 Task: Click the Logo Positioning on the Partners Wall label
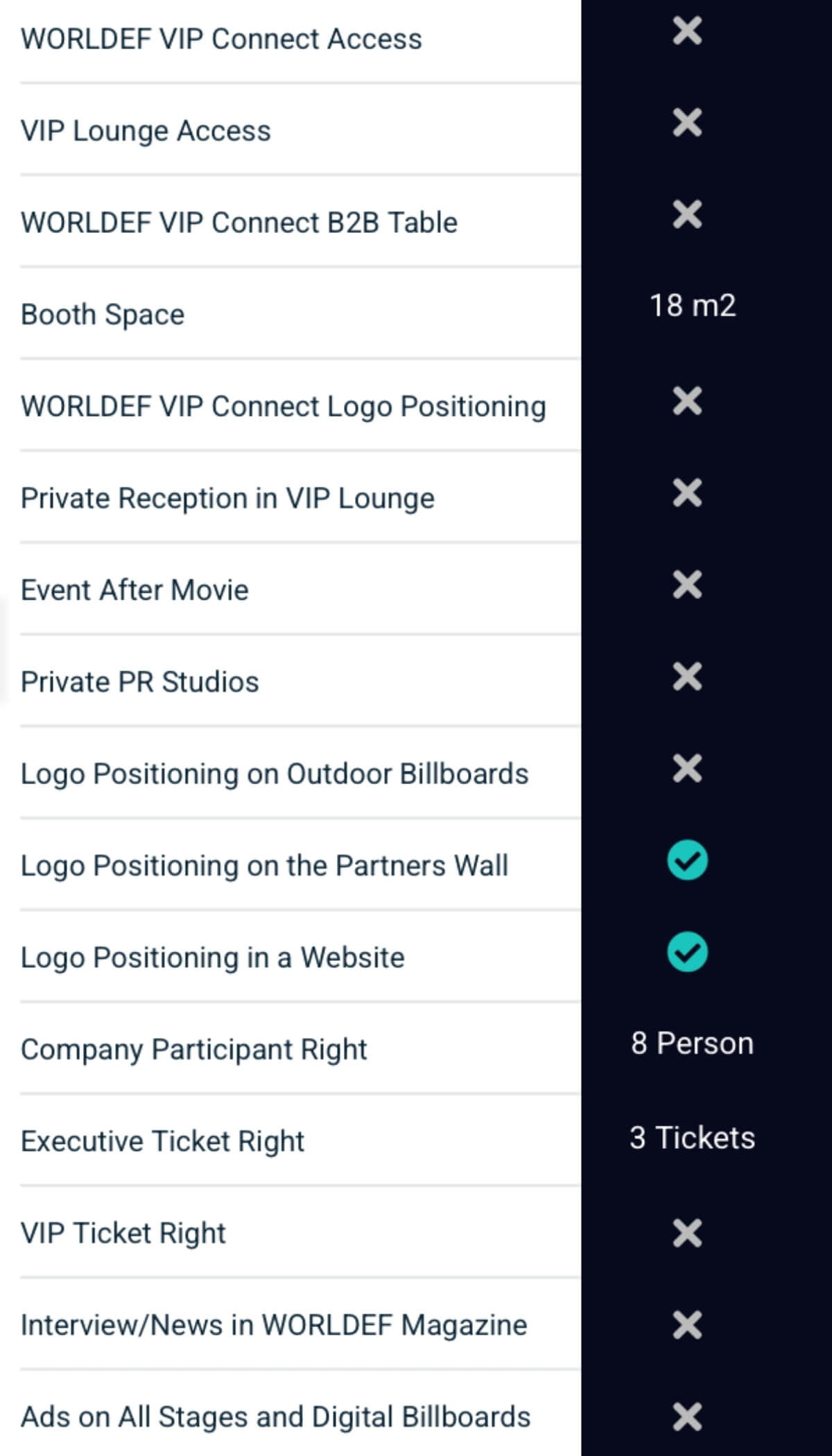(x=264, y=866)
